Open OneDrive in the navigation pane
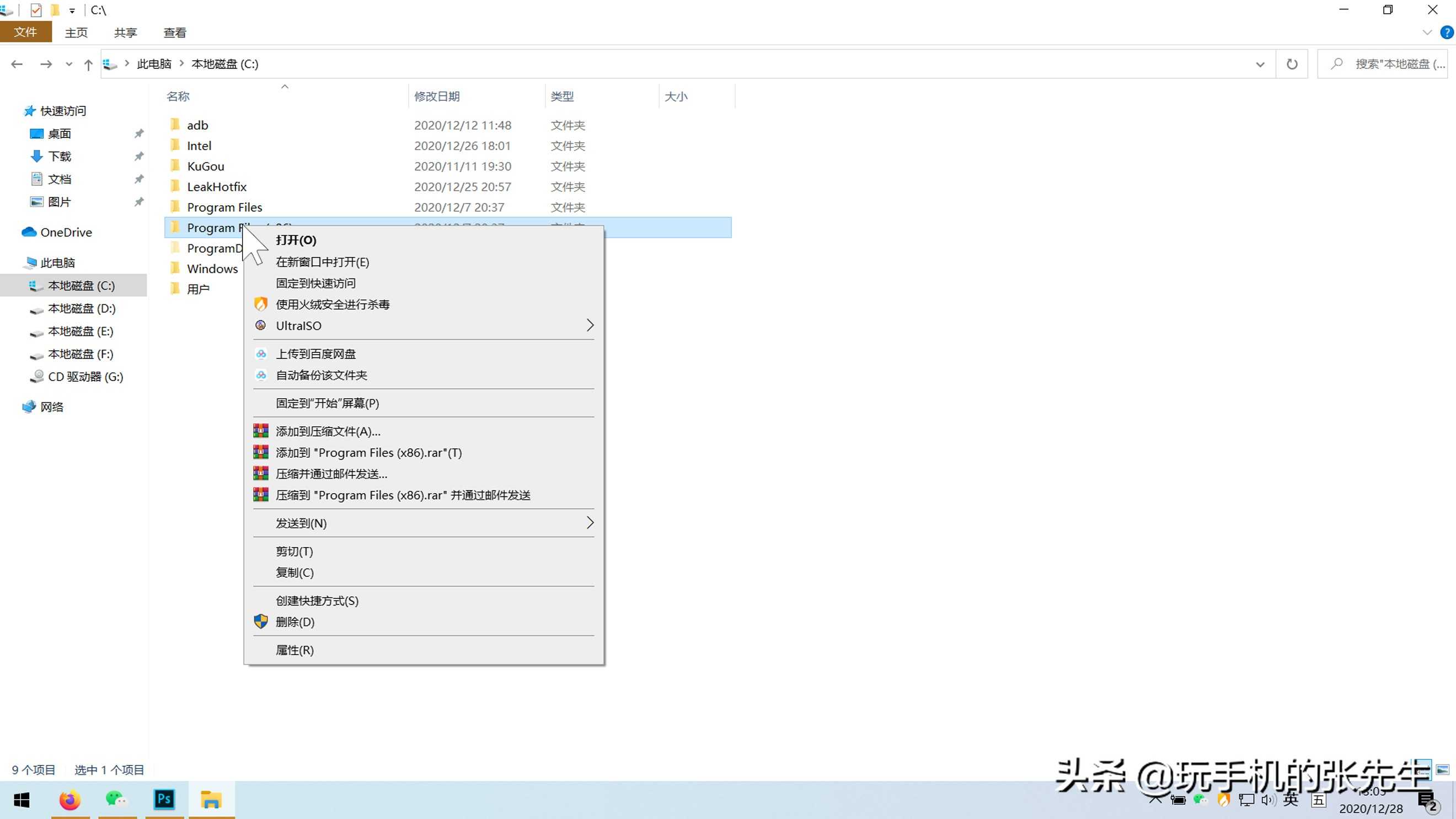Screen dimensions: 1456x819 (66, 232)
